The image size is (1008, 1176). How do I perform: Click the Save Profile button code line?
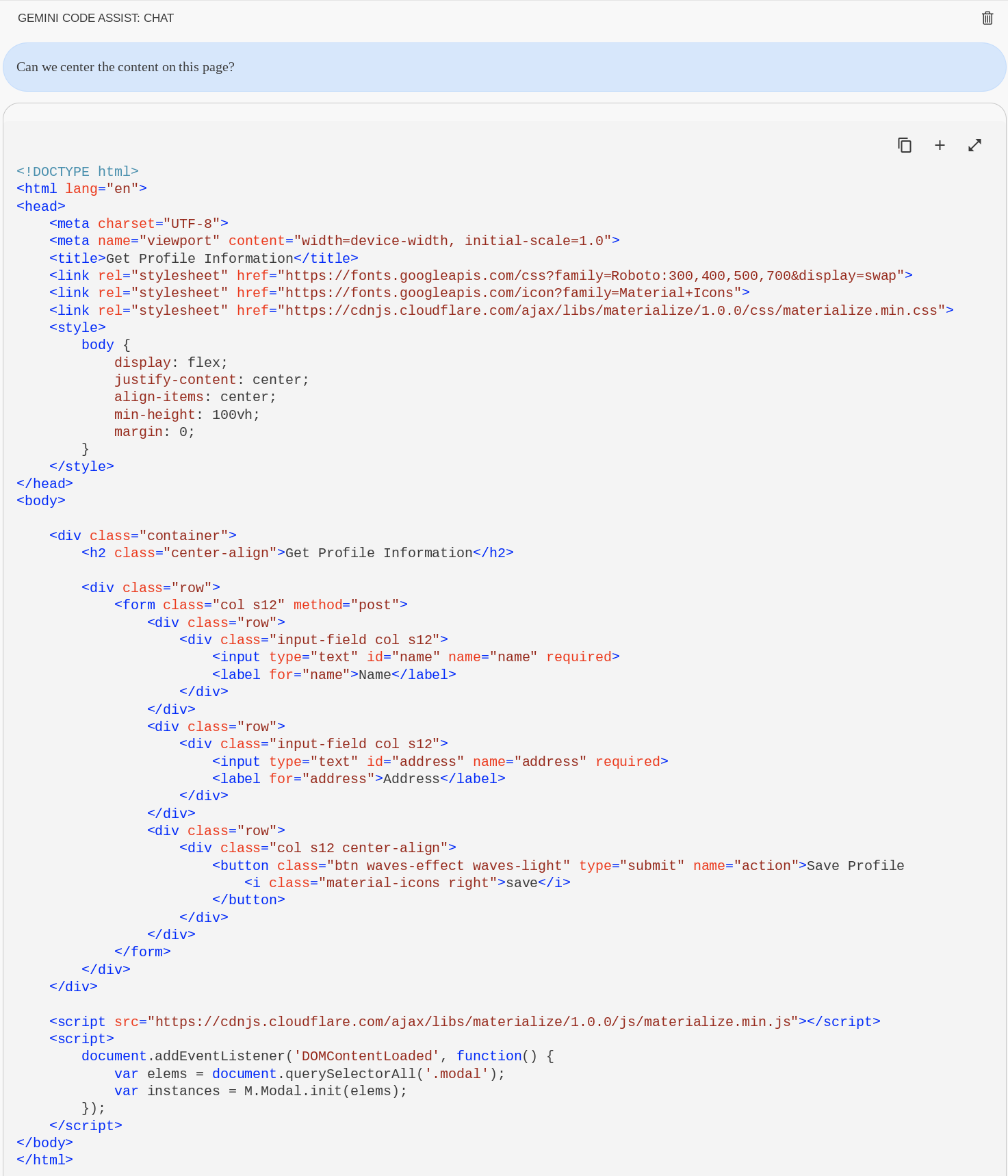point(557,866)
